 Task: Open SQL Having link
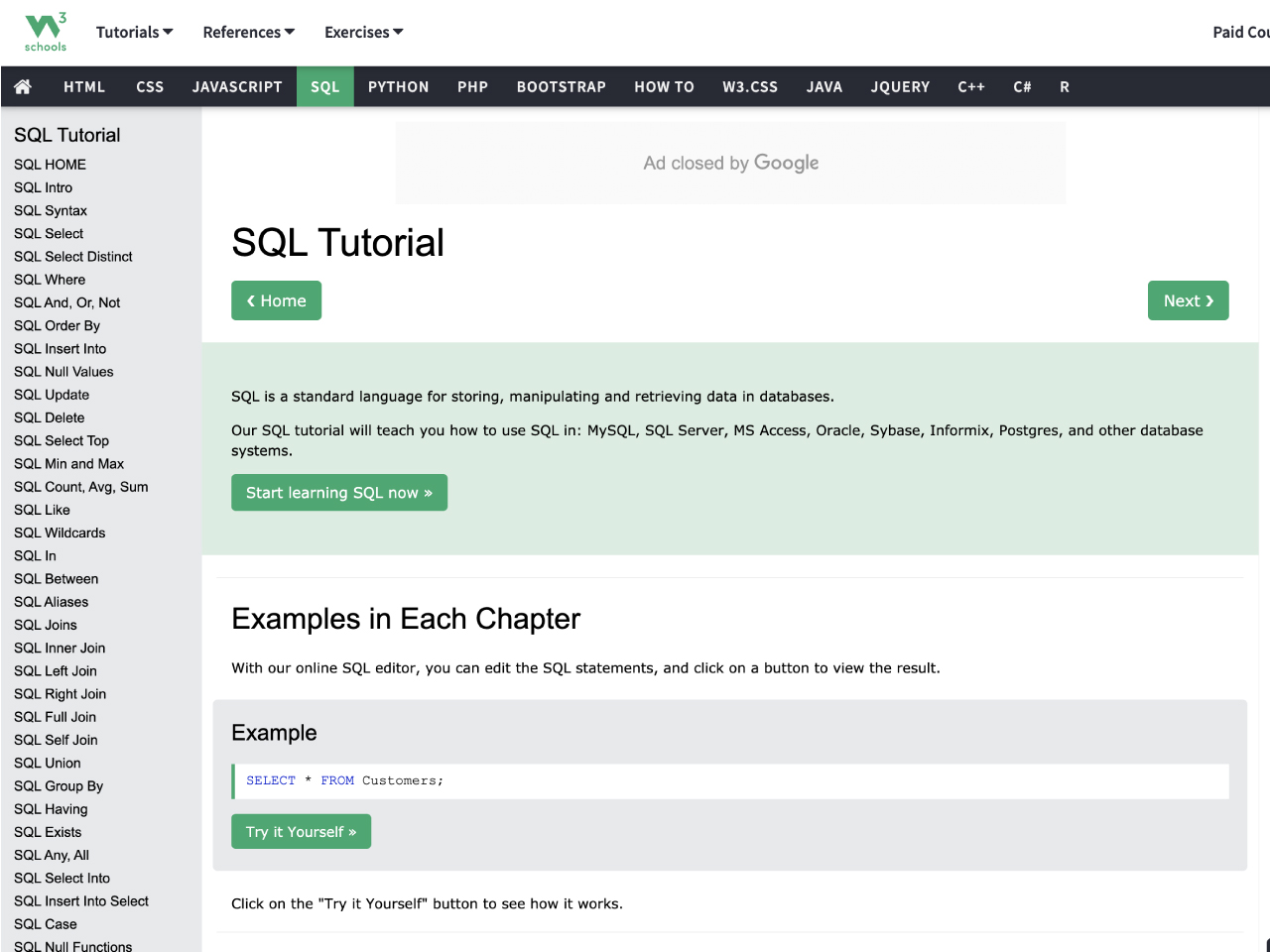pos(51,809)
